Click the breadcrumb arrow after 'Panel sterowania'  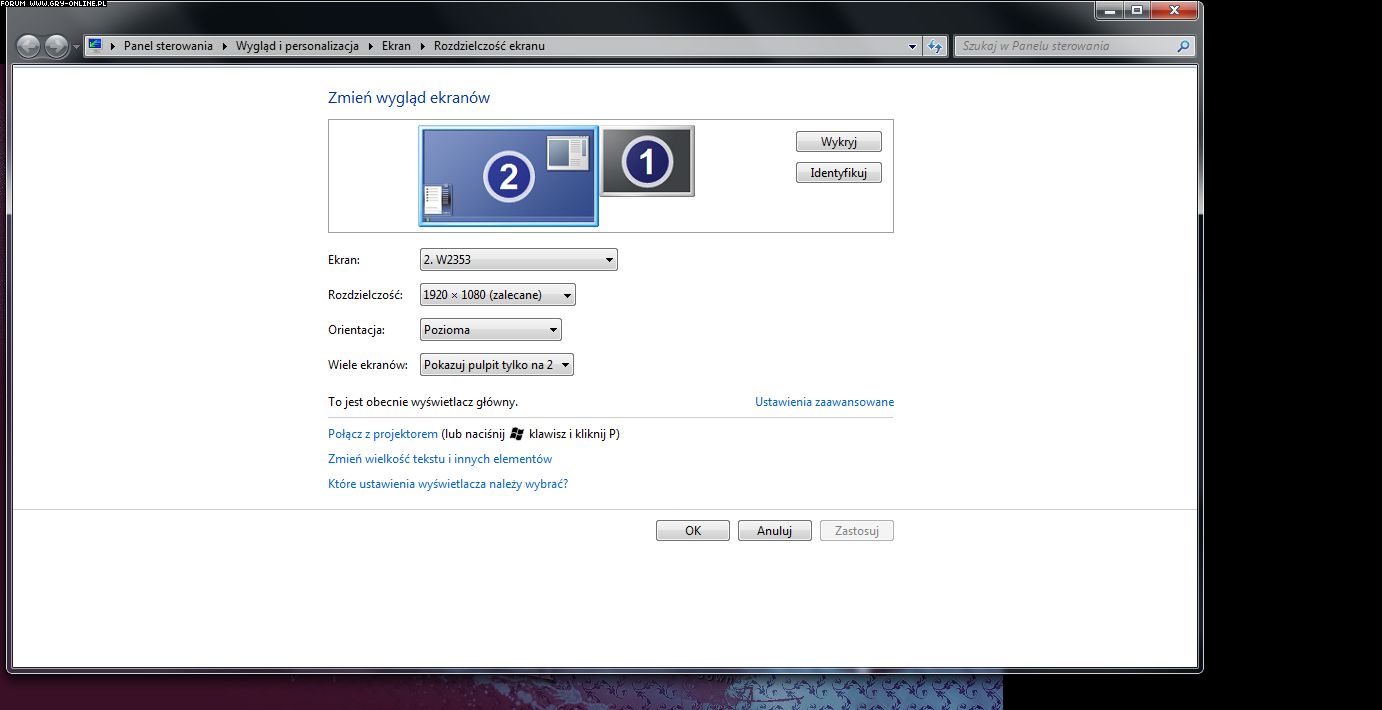point(225,46)
